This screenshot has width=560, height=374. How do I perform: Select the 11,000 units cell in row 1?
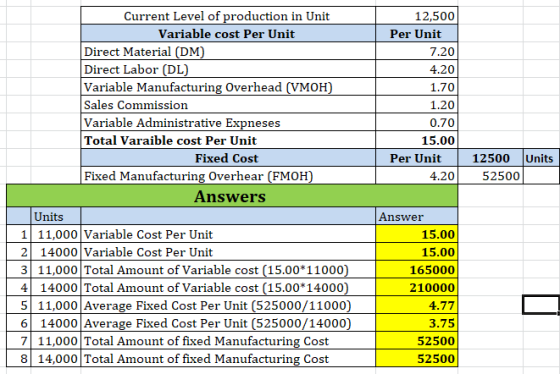pyautogui.click(x=56, y=234)
